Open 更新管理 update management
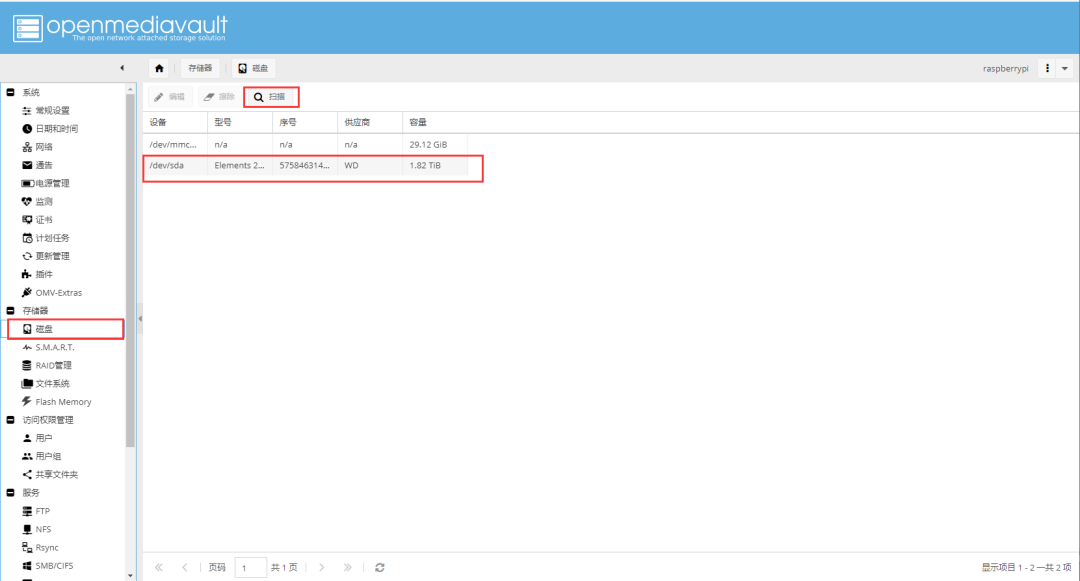1080x581 pixels. click(x=52, y=256)
